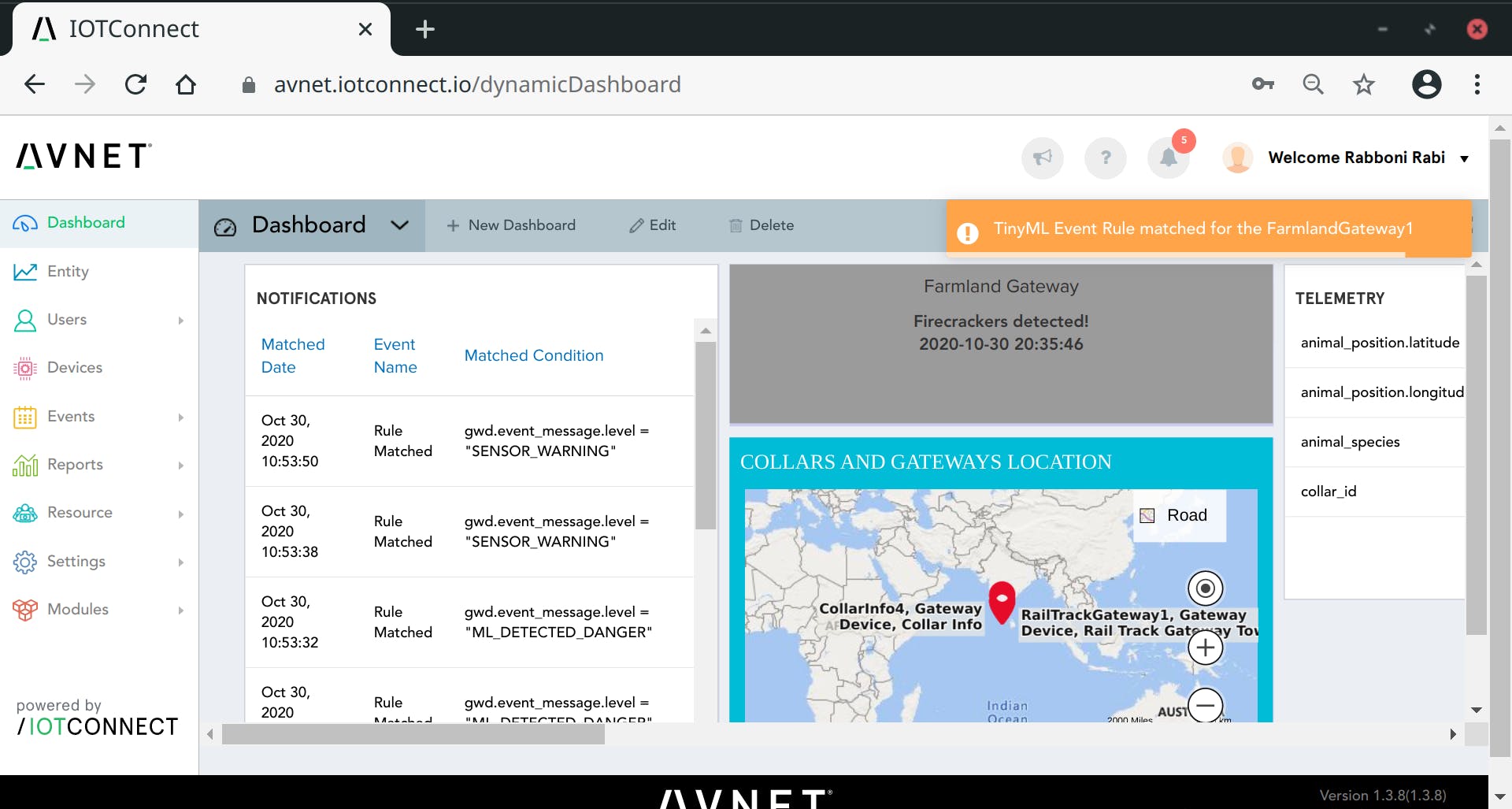Expand the Resource submenu arrow
Screen dimensions: 1512x809
180,514
